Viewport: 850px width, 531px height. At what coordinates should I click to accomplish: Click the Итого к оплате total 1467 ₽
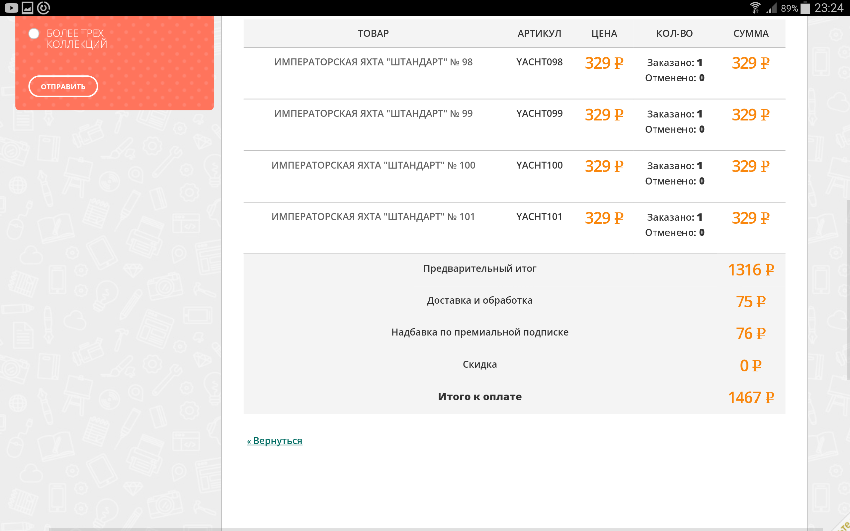tap(751, 398)
